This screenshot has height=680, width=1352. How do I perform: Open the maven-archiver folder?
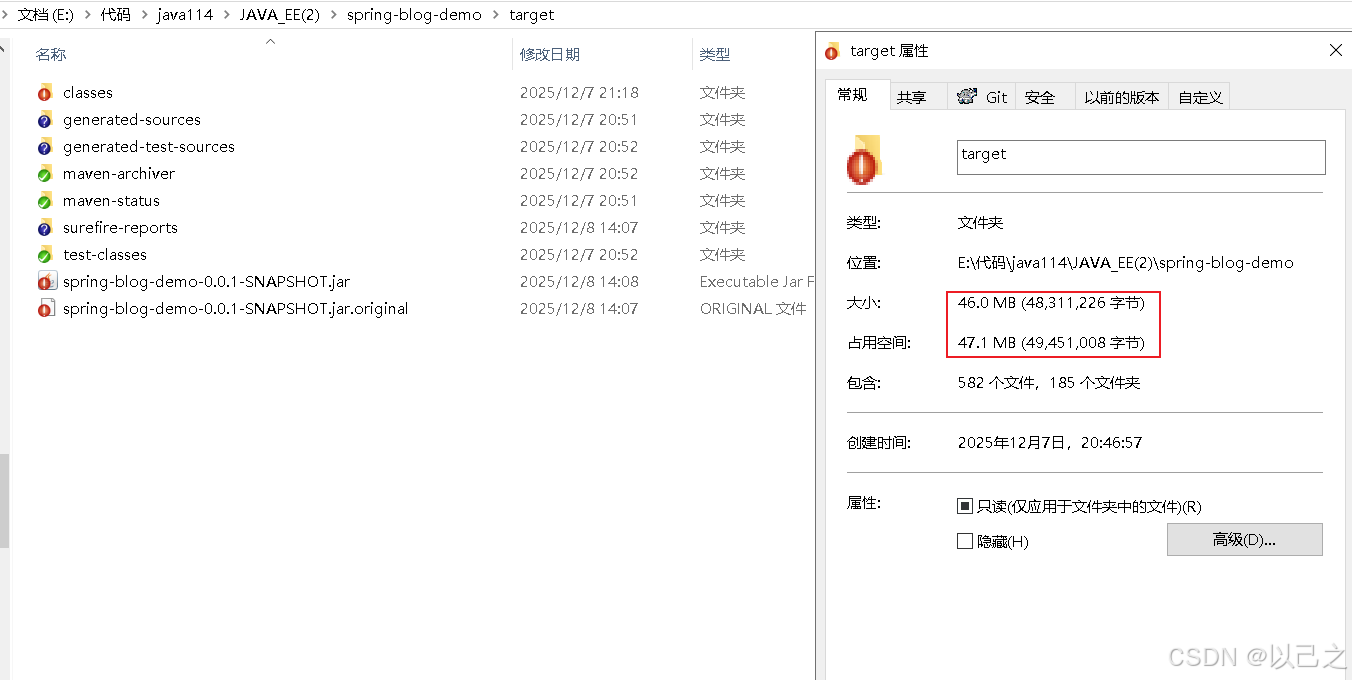[x=119, y=173]
